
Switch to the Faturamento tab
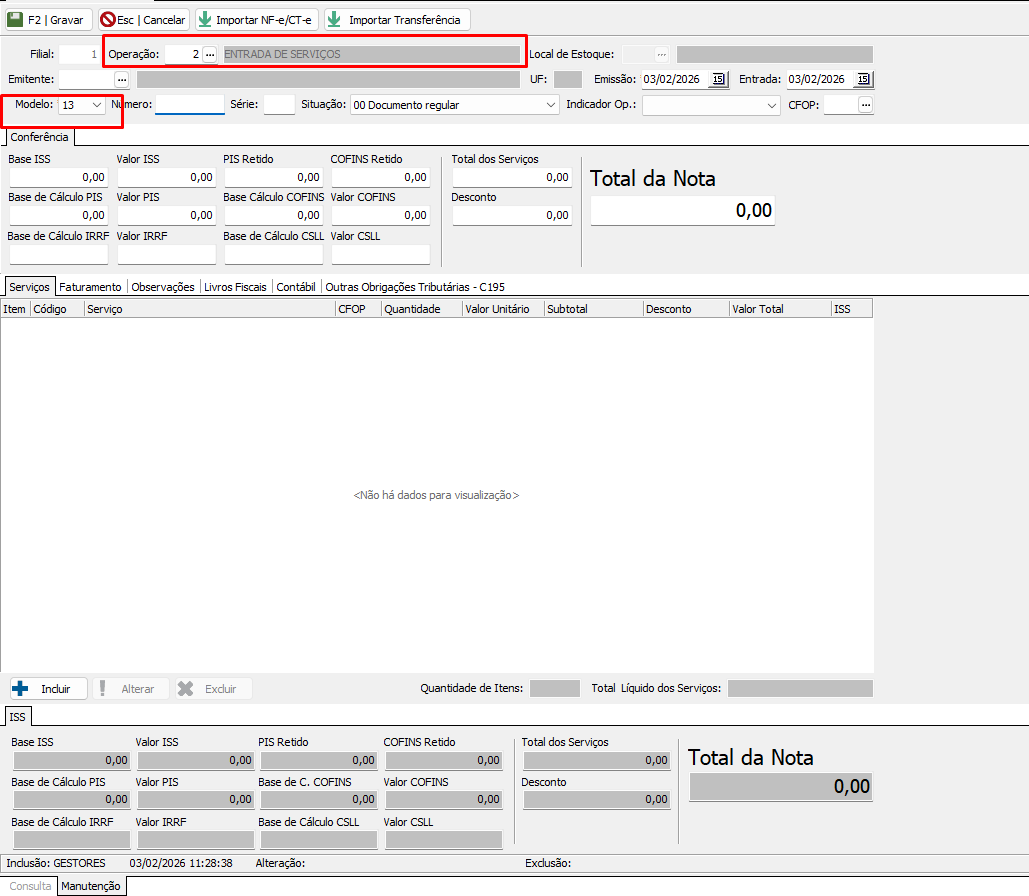pos(90,286)
